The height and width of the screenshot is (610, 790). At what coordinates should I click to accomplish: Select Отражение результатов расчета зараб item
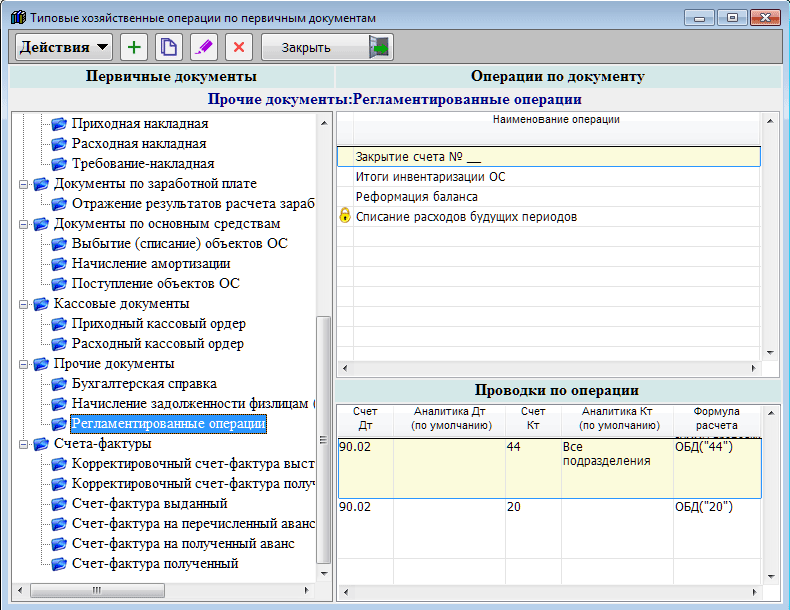[x=193, y=204]
